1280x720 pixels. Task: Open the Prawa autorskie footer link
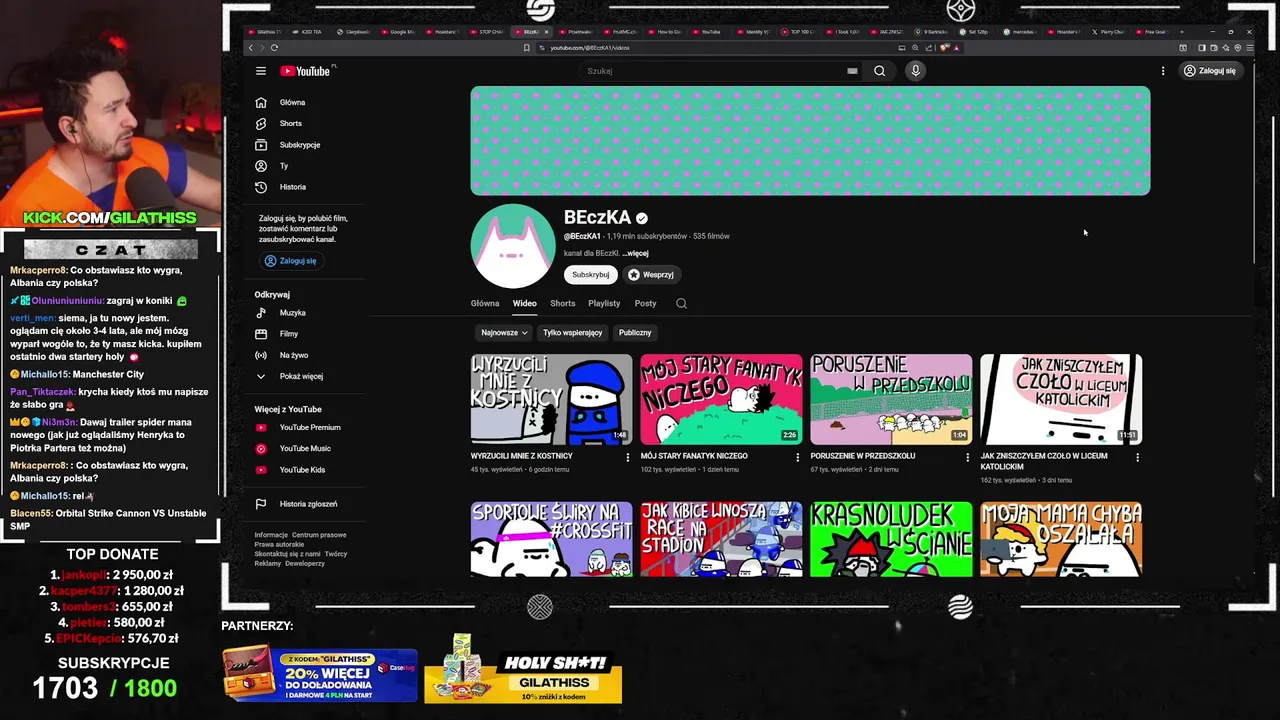[279, 544]
